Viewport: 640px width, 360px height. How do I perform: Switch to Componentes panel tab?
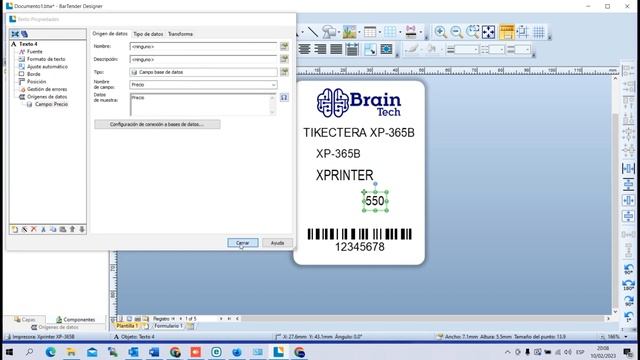tap(75, 319)
